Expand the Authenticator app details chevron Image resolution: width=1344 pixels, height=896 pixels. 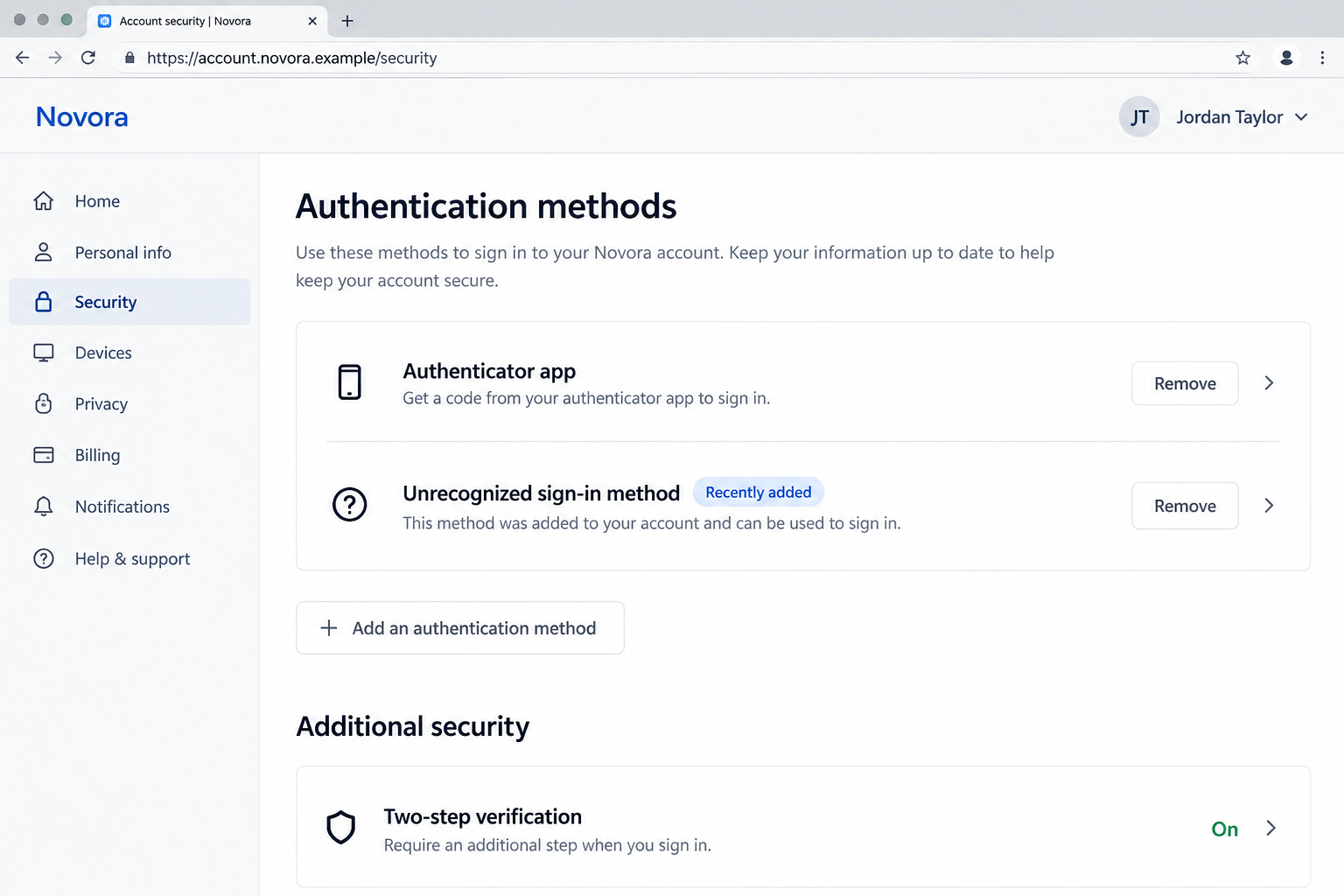click(x=1269, y=383)
